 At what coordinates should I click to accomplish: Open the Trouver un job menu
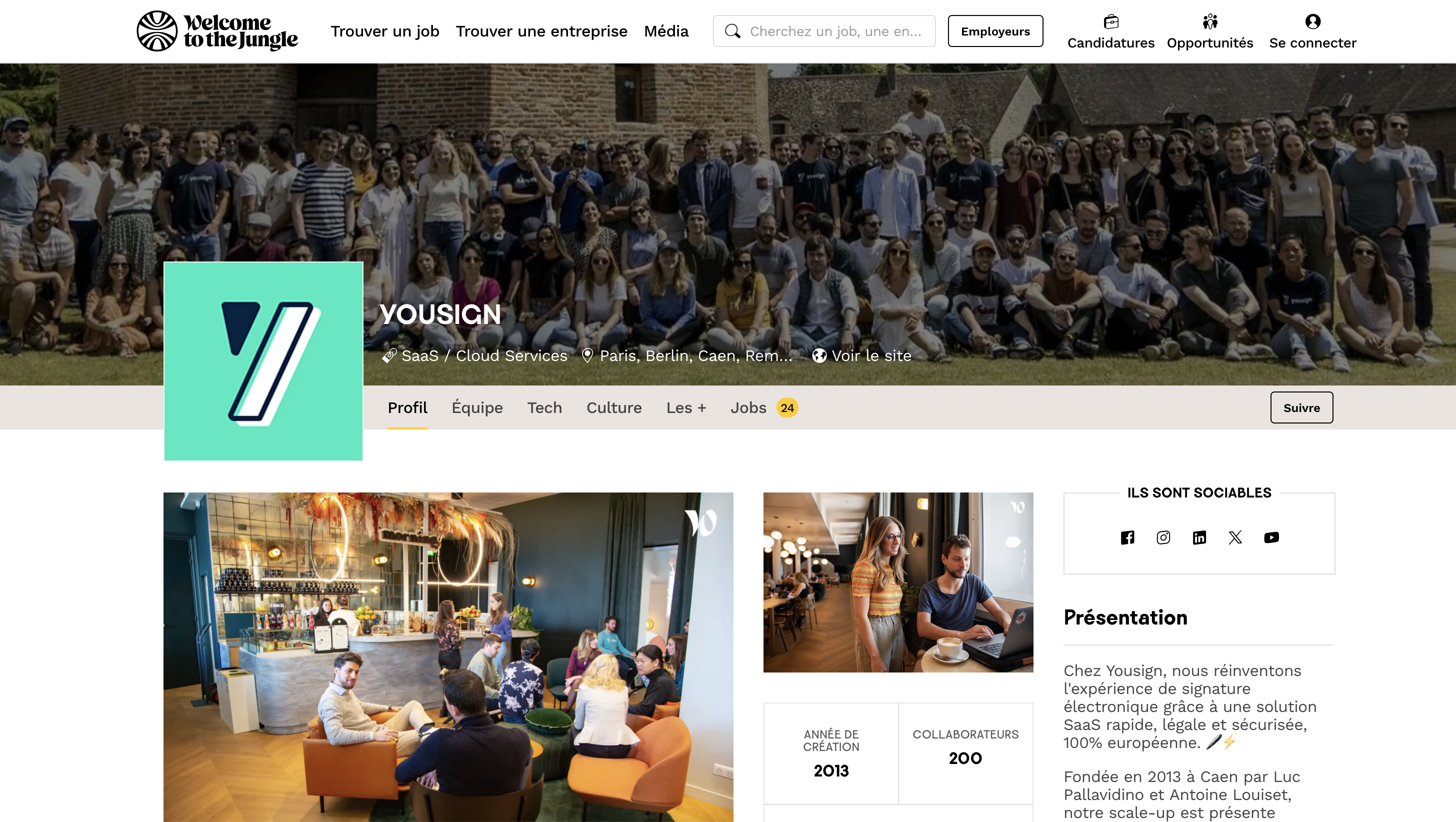pos(385,31)
